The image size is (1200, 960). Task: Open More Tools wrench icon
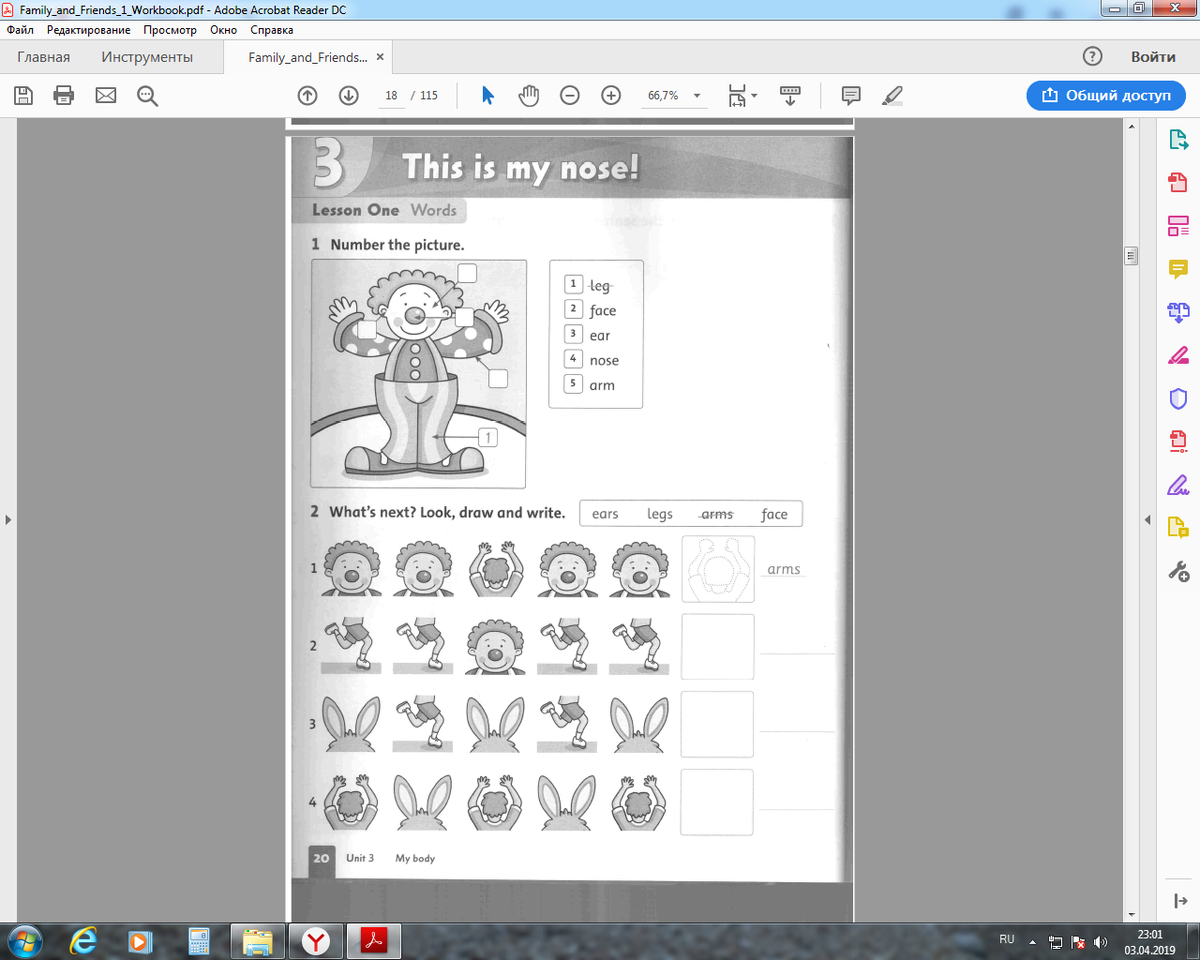click(1178, 571)
